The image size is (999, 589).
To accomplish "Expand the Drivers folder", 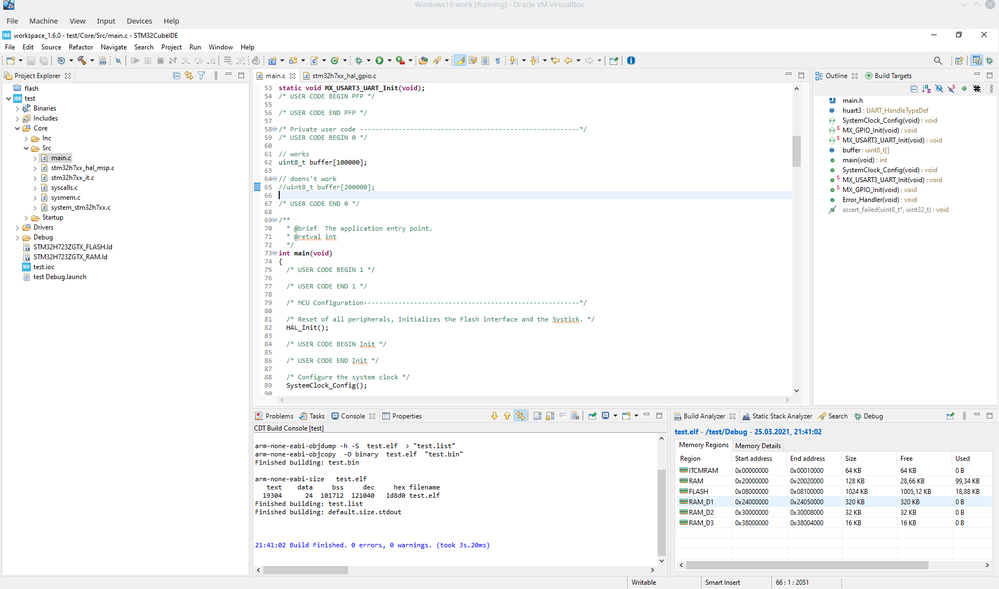I will point(17,228).
